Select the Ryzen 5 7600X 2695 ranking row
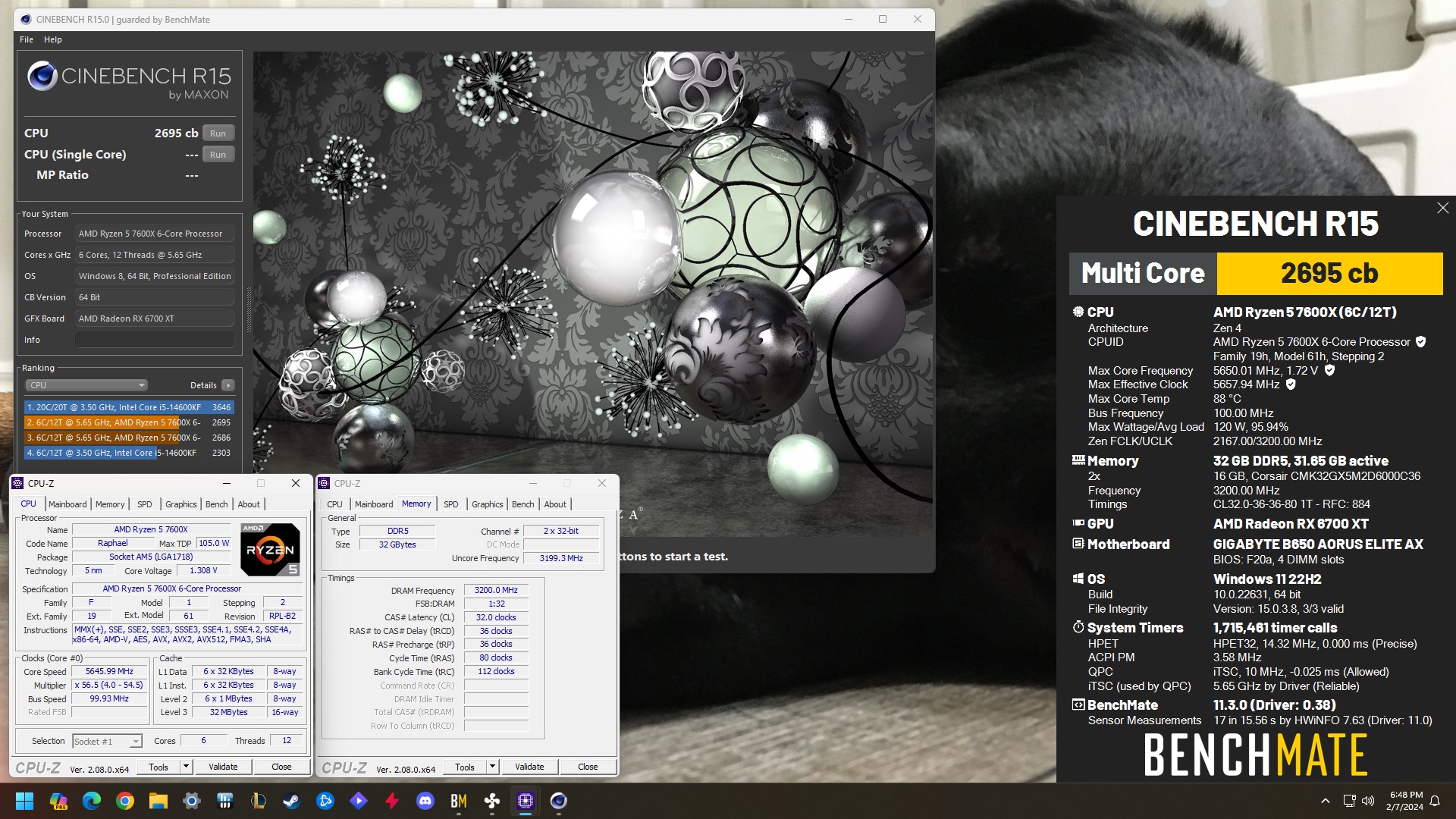1456x819 pixels. coord(129,422)
